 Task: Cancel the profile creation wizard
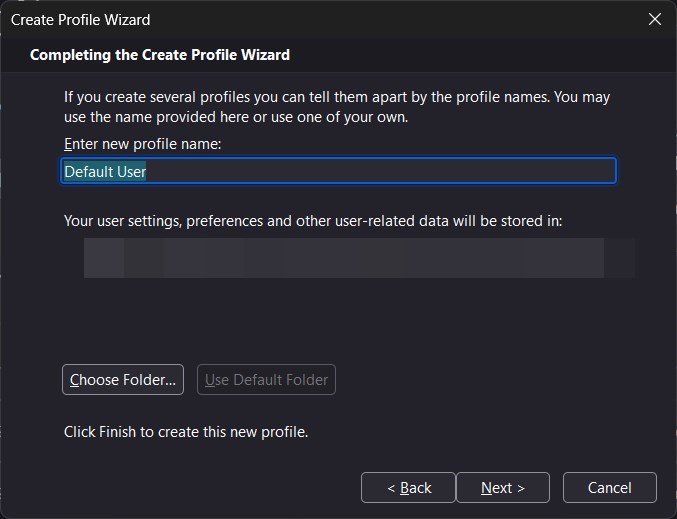pyautogui.click(x=609, y=488)
